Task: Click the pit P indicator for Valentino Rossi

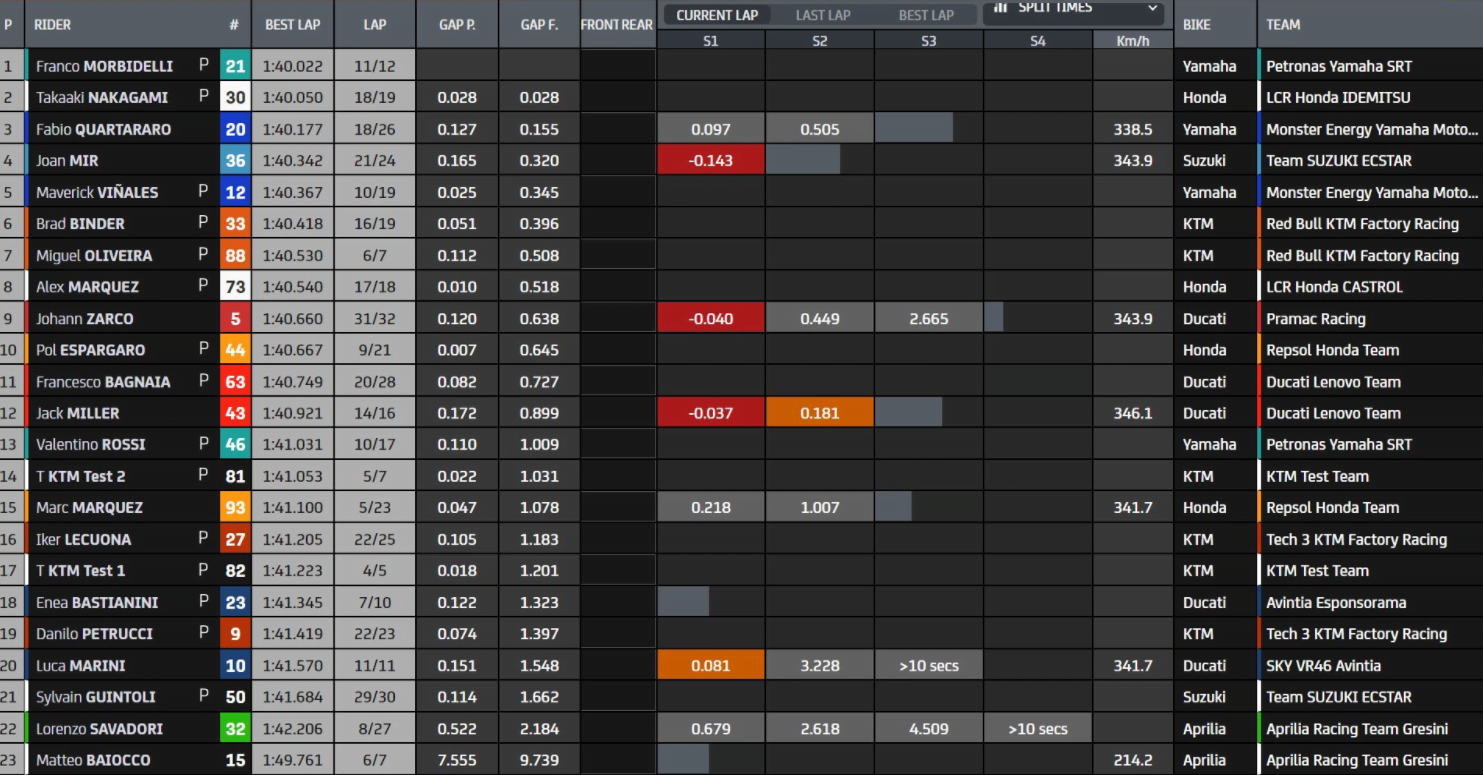Action: 204,444
